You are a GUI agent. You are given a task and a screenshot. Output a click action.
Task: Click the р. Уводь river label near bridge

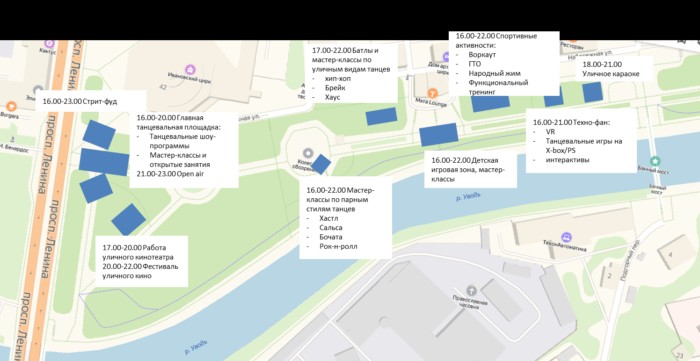coord(468,197)
